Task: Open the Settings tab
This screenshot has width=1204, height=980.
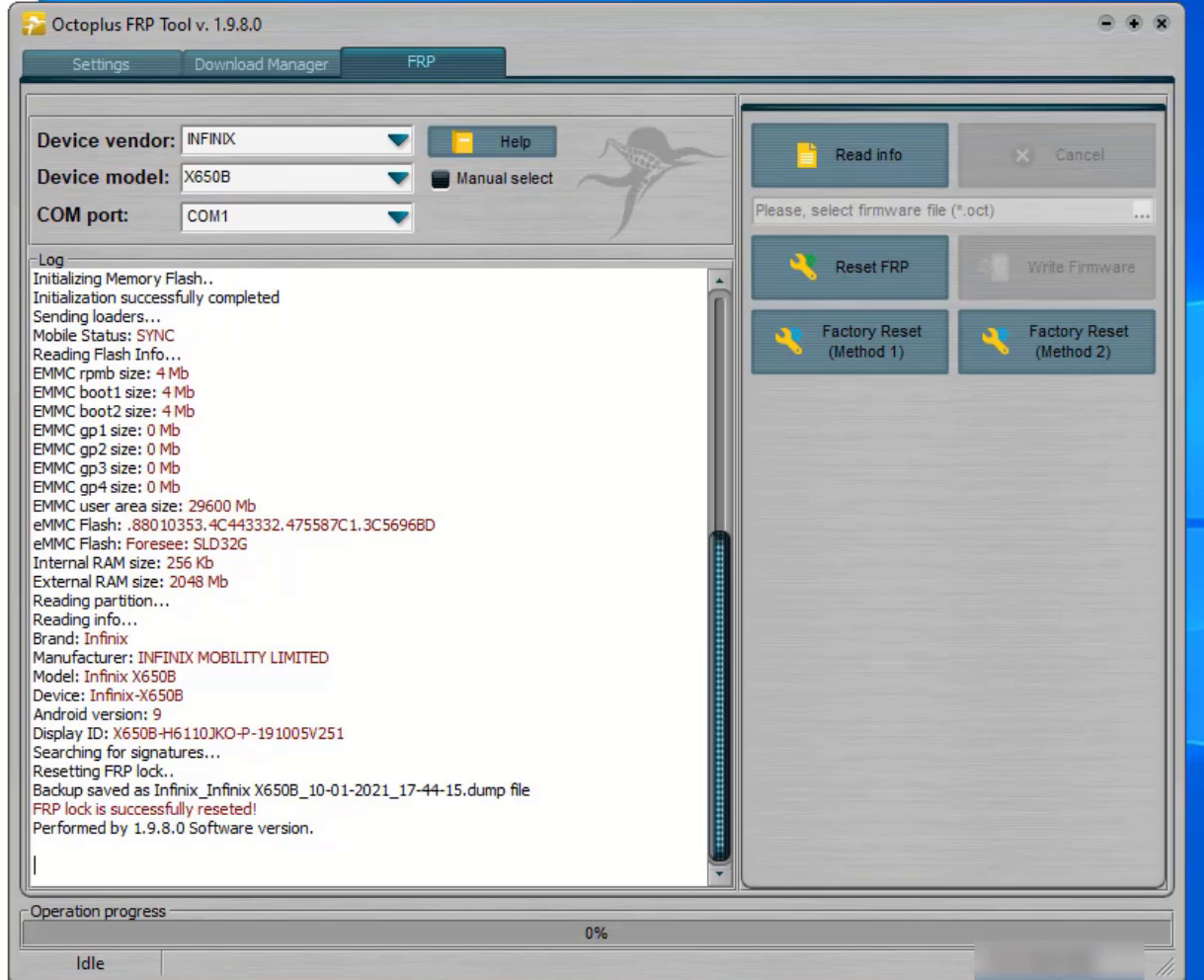Action: point(101,64)
